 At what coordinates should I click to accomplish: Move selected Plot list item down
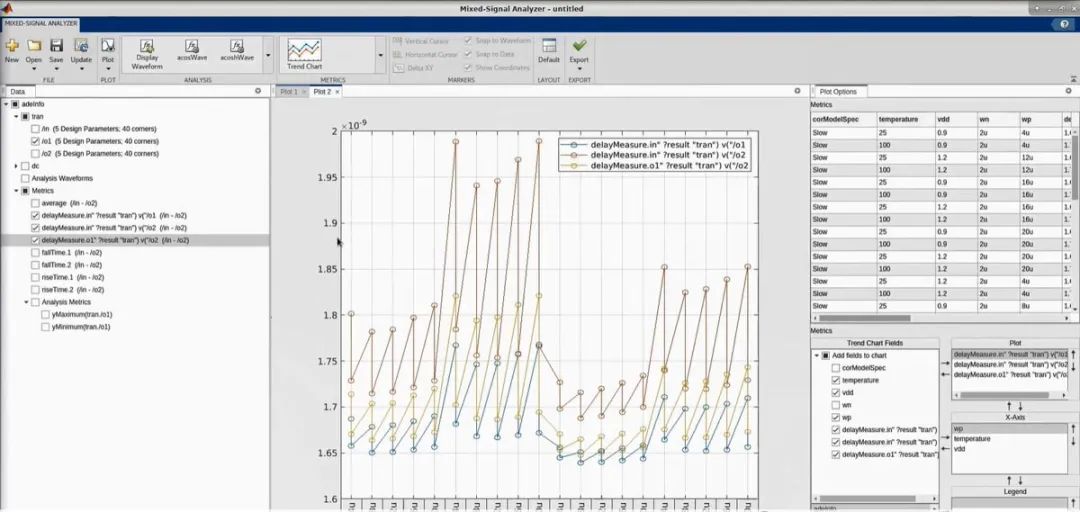(1073, 366)
